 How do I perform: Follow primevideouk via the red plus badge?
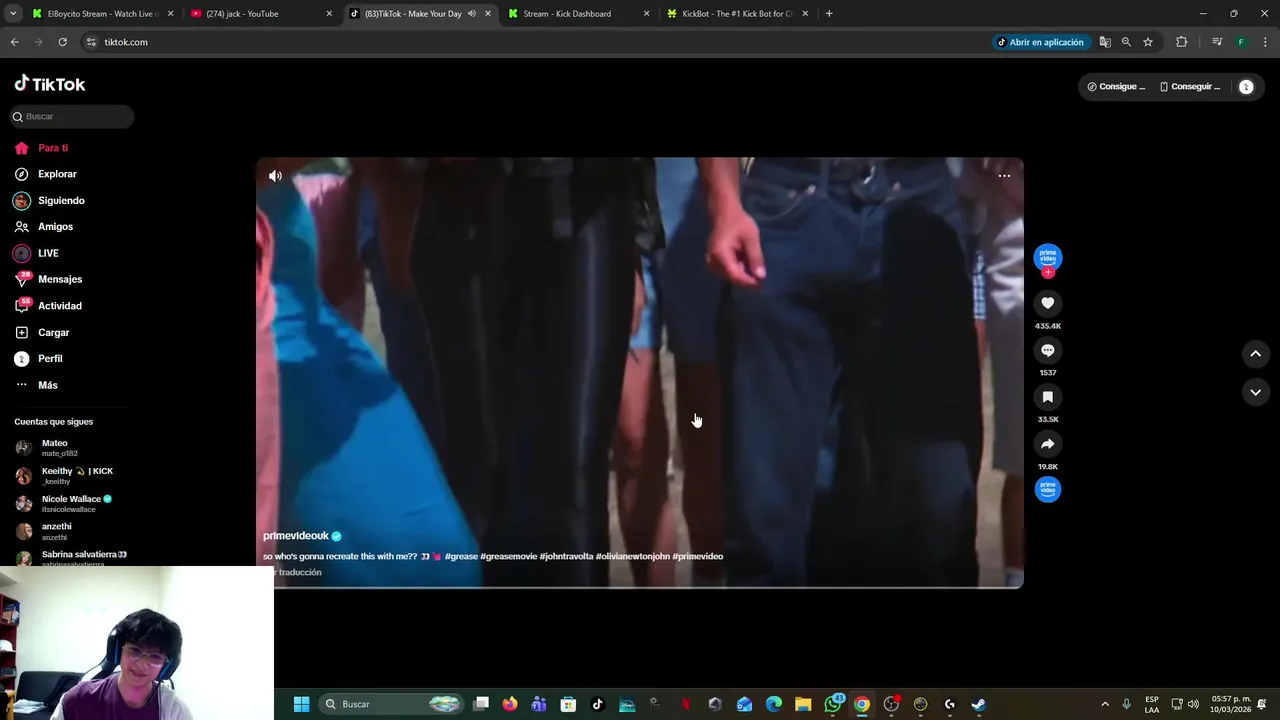click(x=1048, y=273)
